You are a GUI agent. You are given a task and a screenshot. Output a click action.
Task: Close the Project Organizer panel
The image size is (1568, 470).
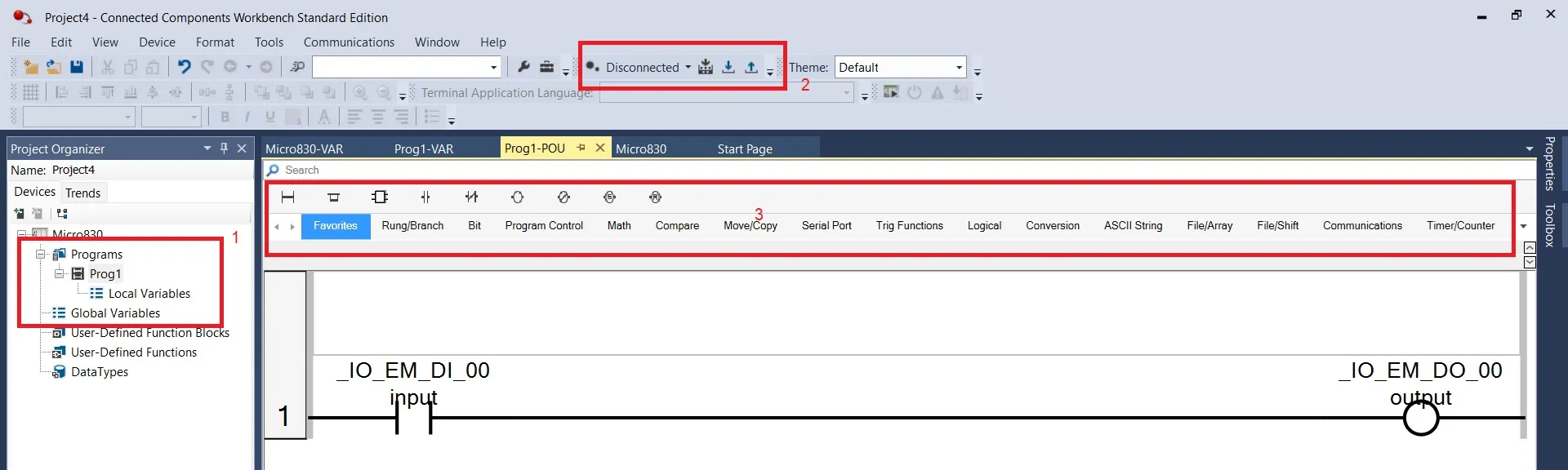coord(242,149)
